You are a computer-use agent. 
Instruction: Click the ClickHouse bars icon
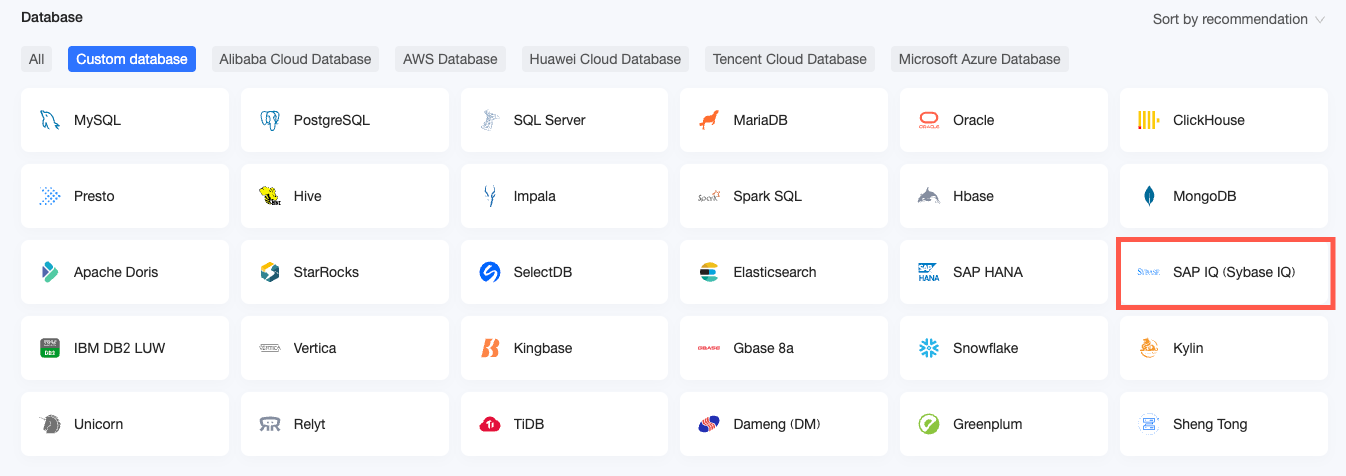pyautogui.click(x=1148, y=120)
